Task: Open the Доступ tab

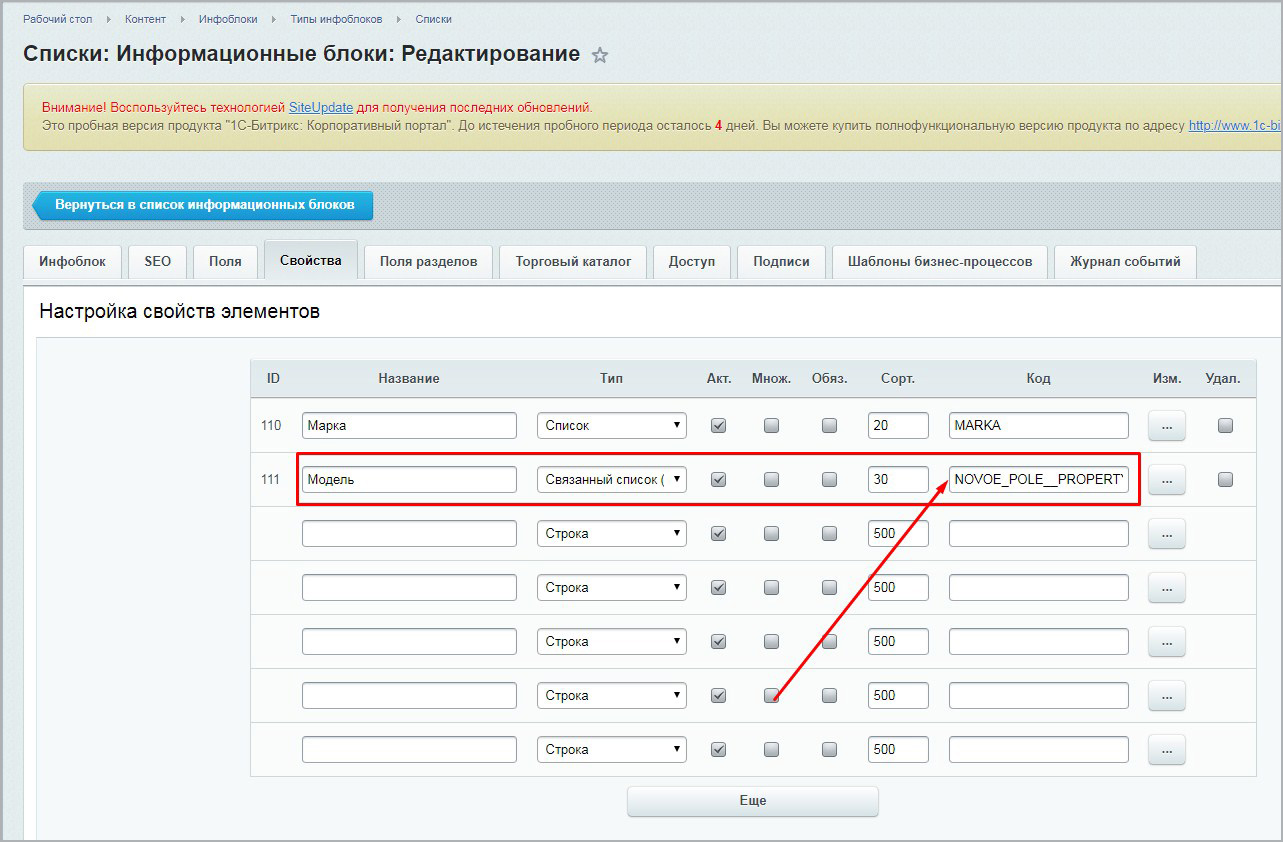Action: (x=692, y=262)
